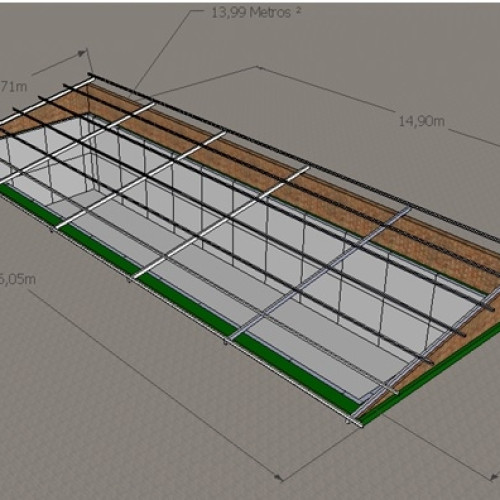500x500 pixels.
Task: Click the topmost black corrugated purlin bar
Action: [x=293, y=157]
